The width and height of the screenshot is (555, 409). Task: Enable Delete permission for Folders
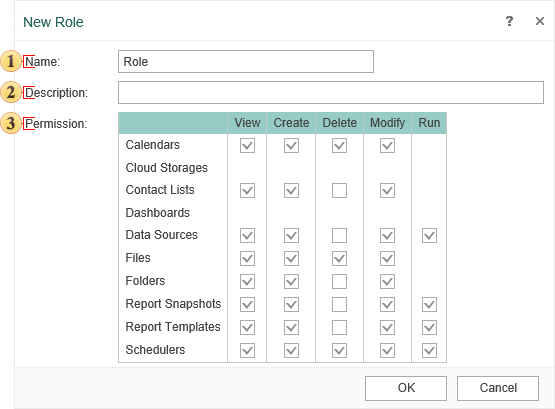click(x=339, y=282)
